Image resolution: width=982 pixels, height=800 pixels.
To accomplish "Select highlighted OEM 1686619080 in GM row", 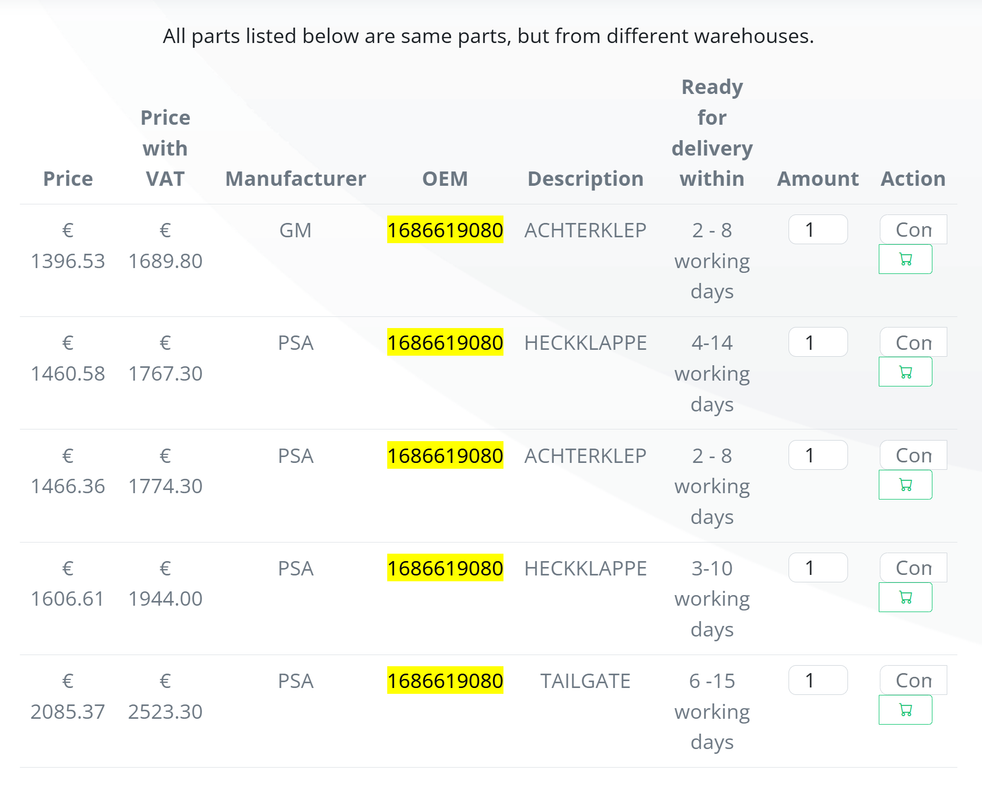I will [x=445, y=230].
